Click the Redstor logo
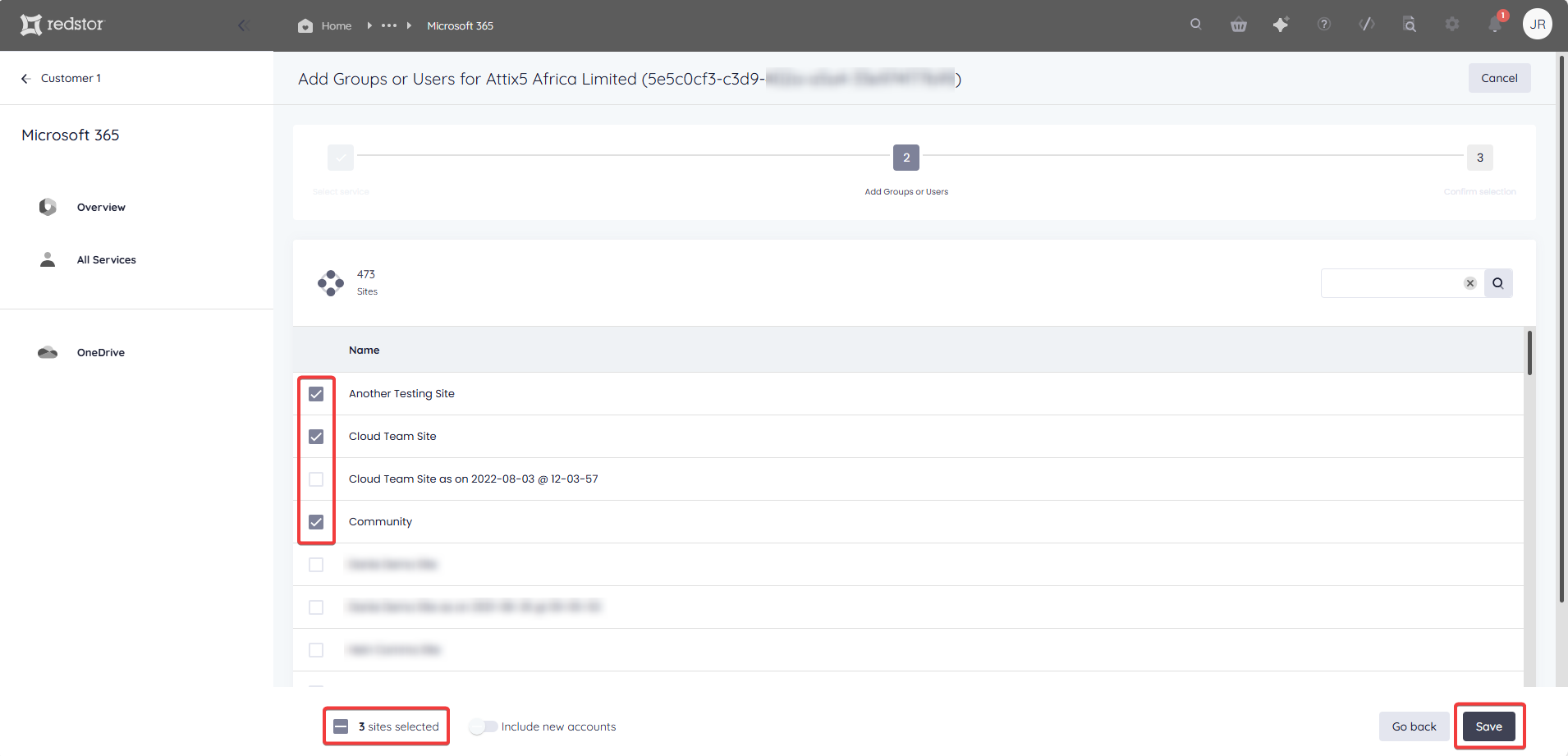The image size is (1568, 756). click(x=62, y=25)
